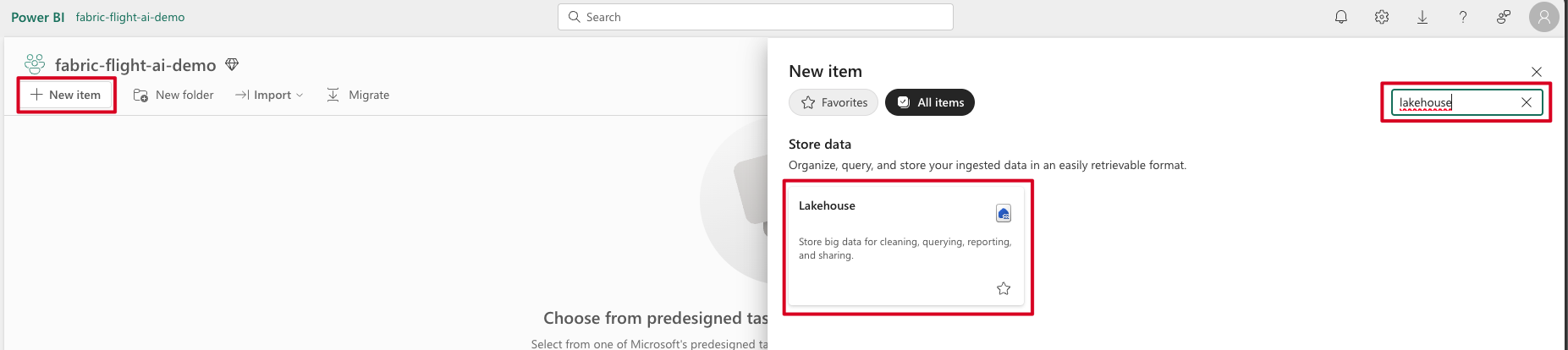Image resolution: width=1568 pixels, height=350 pixels.
Task: Switch to the Favorites filter
Action: [834, 102]
